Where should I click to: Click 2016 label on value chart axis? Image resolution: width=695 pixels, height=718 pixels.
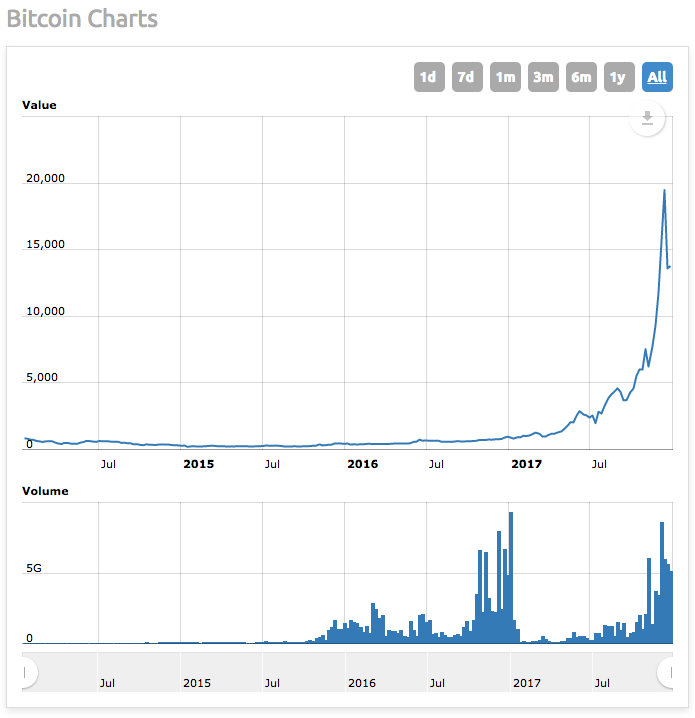tap(363, 464)
